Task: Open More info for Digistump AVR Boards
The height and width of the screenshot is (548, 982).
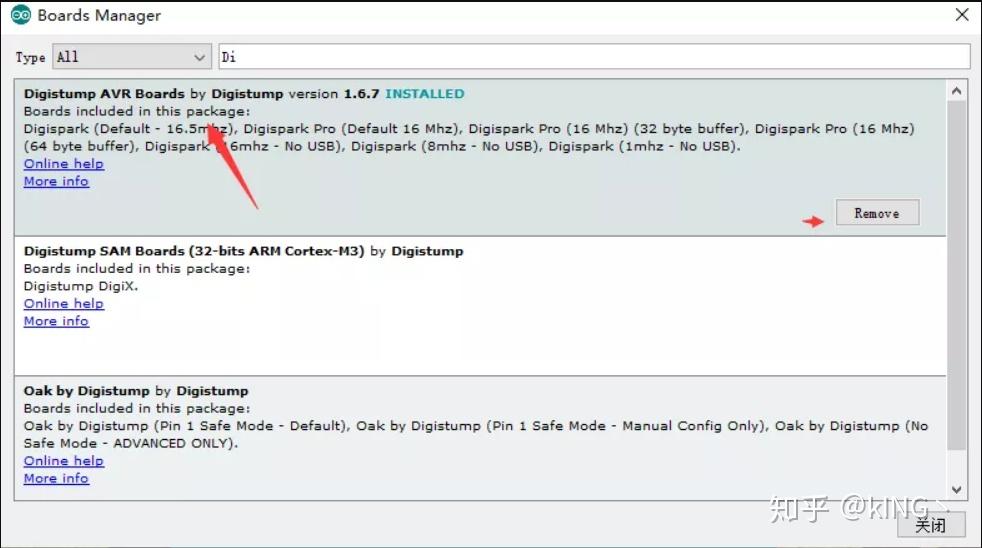Action: (x=56, y=181)
